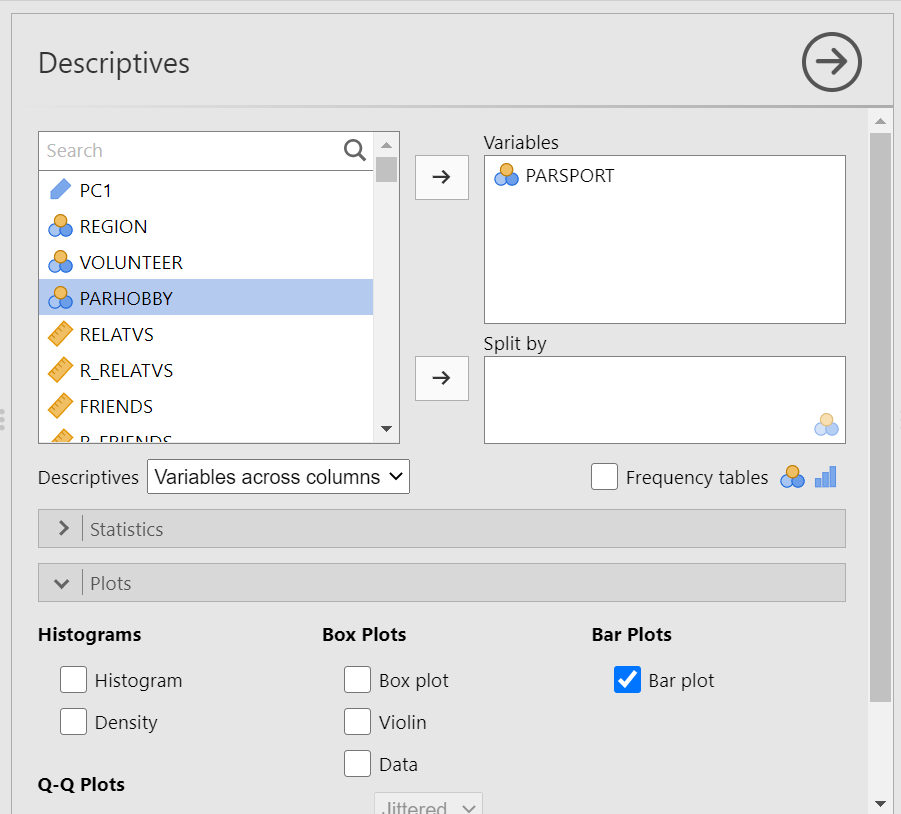This screenshot has height=814, width=901.
Task: Click the ordinal bars icon beside Frequency tables
Action: coord(826,477)
